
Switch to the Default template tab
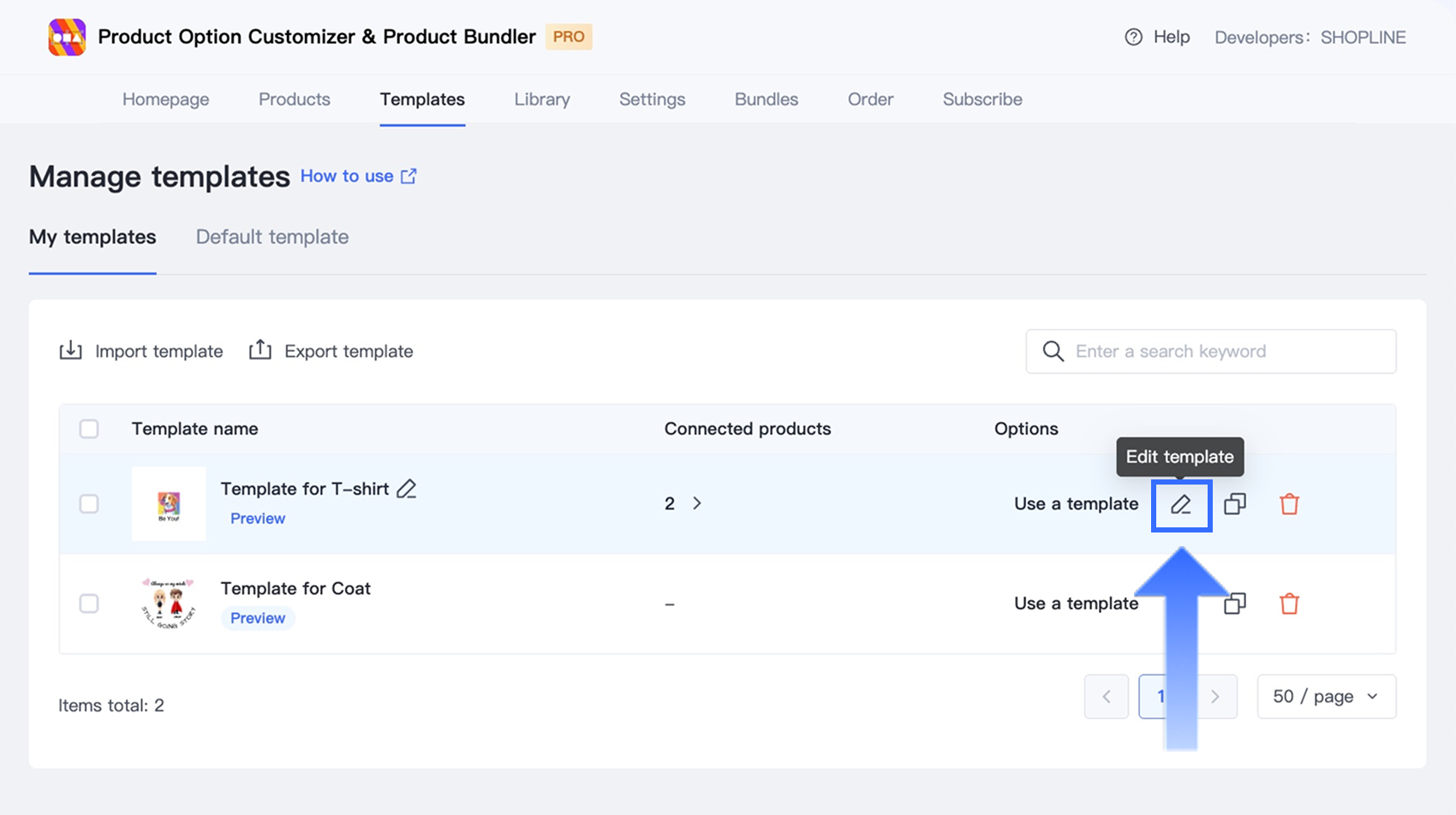(272, 237)
